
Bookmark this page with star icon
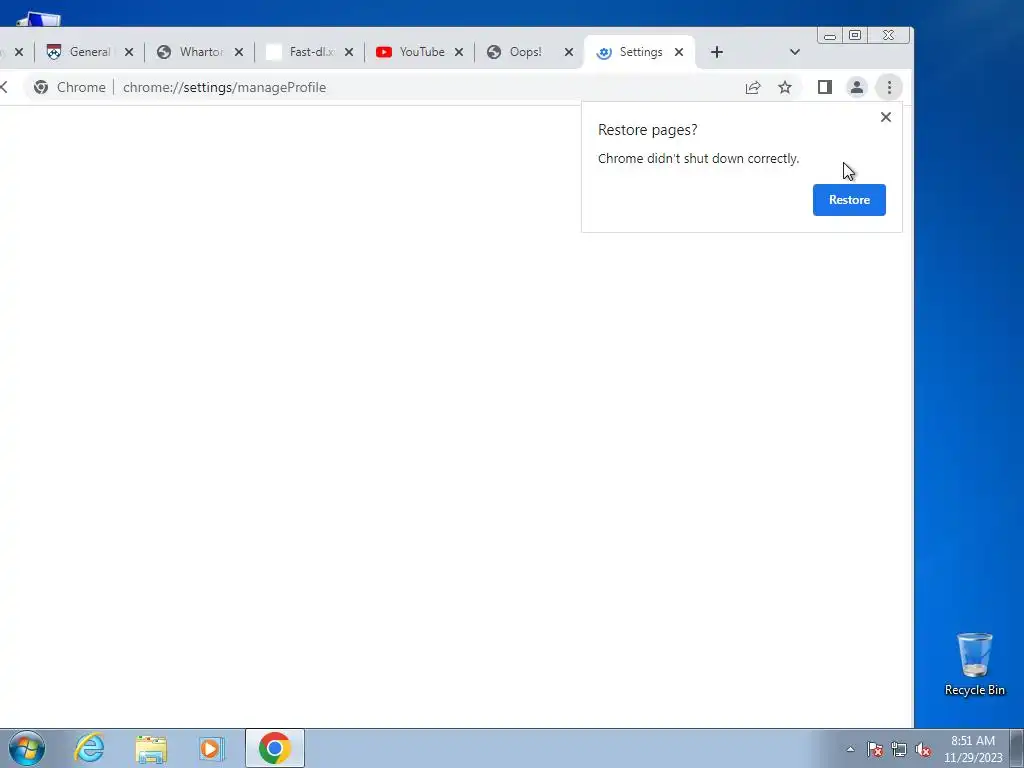tap(785, 87)
